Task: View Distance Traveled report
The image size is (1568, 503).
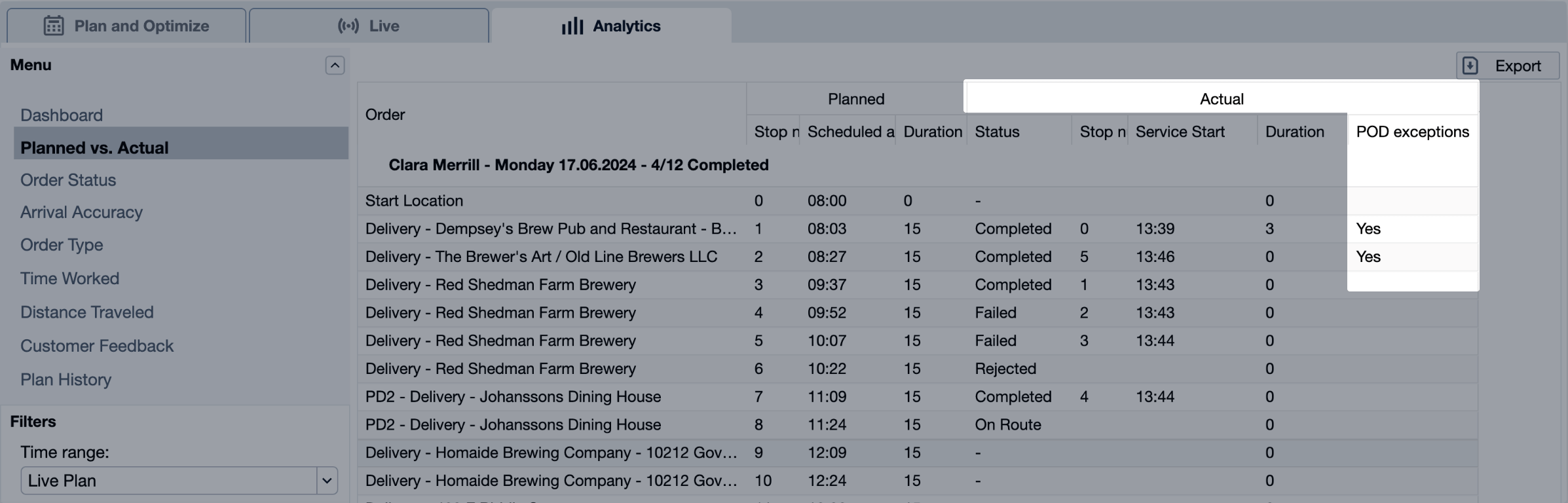Action: pos(86,312)
